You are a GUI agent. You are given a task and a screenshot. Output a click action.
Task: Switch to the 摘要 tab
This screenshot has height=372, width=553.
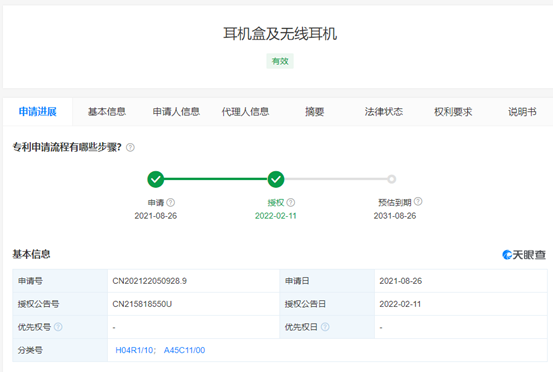(x=314, y=112)
